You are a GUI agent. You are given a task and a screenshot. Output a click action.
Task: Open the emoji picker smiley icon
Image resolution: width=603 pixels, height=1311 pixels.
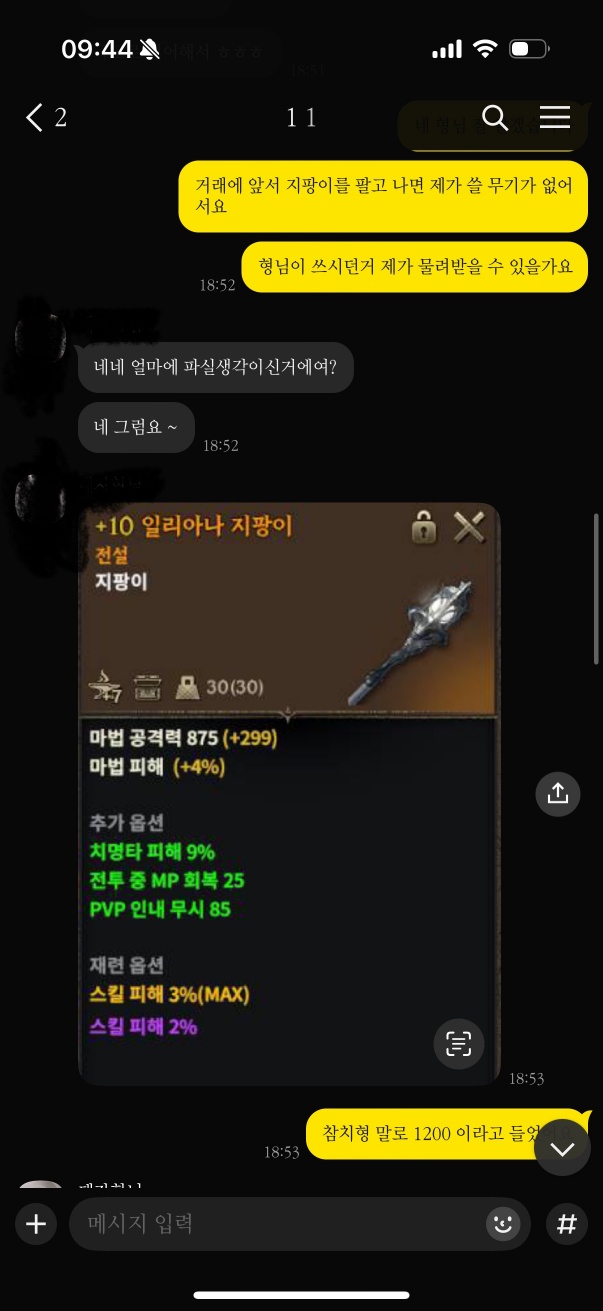(503, 1224)
